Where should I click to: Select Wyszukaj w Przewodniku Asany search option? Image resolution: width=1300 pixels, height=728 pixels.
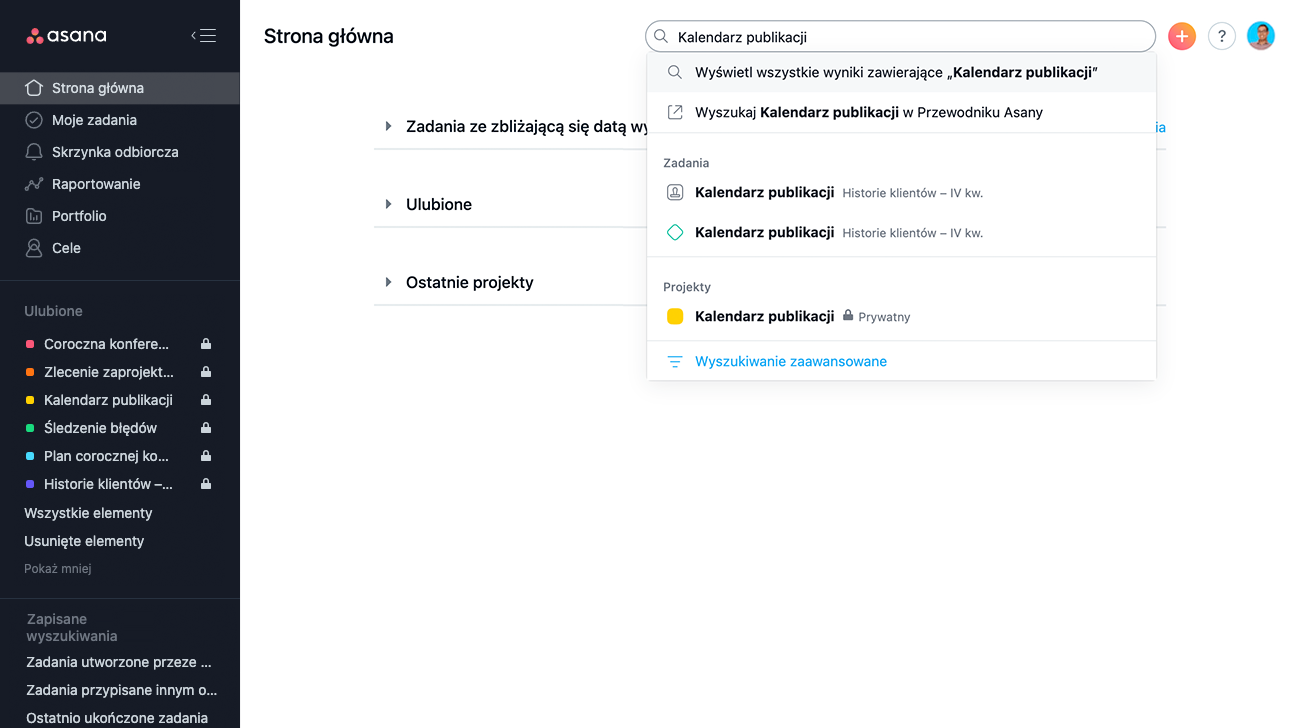pos(901,112)
